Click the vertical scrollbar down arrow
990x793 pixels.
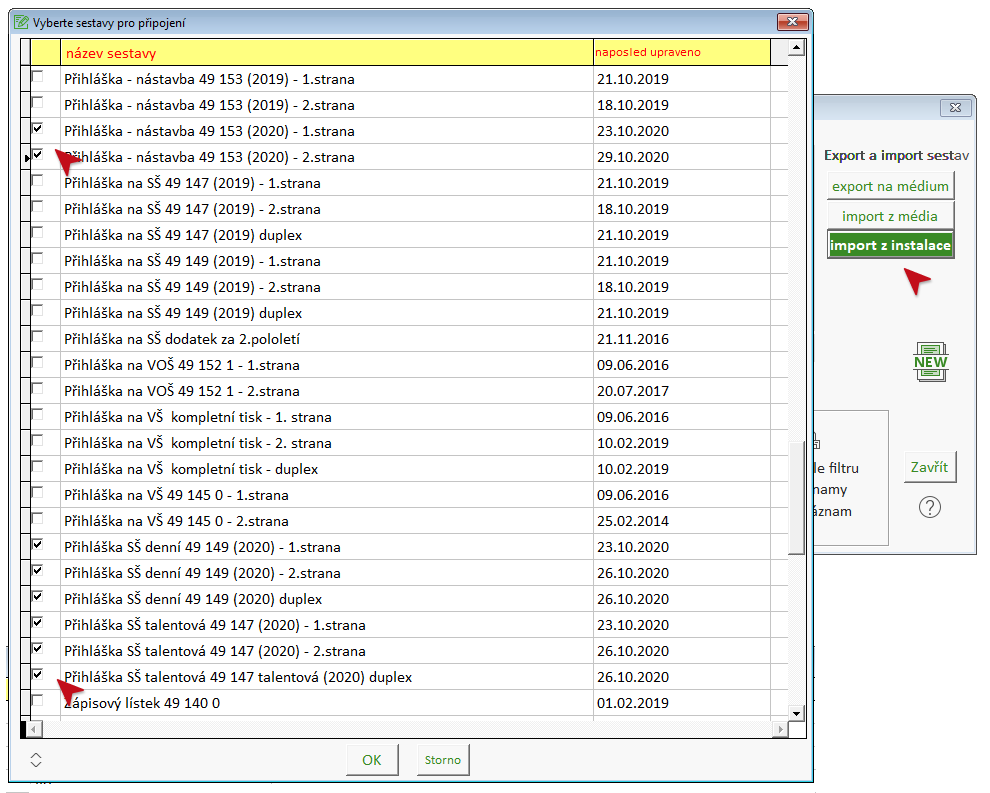(797, 713)
